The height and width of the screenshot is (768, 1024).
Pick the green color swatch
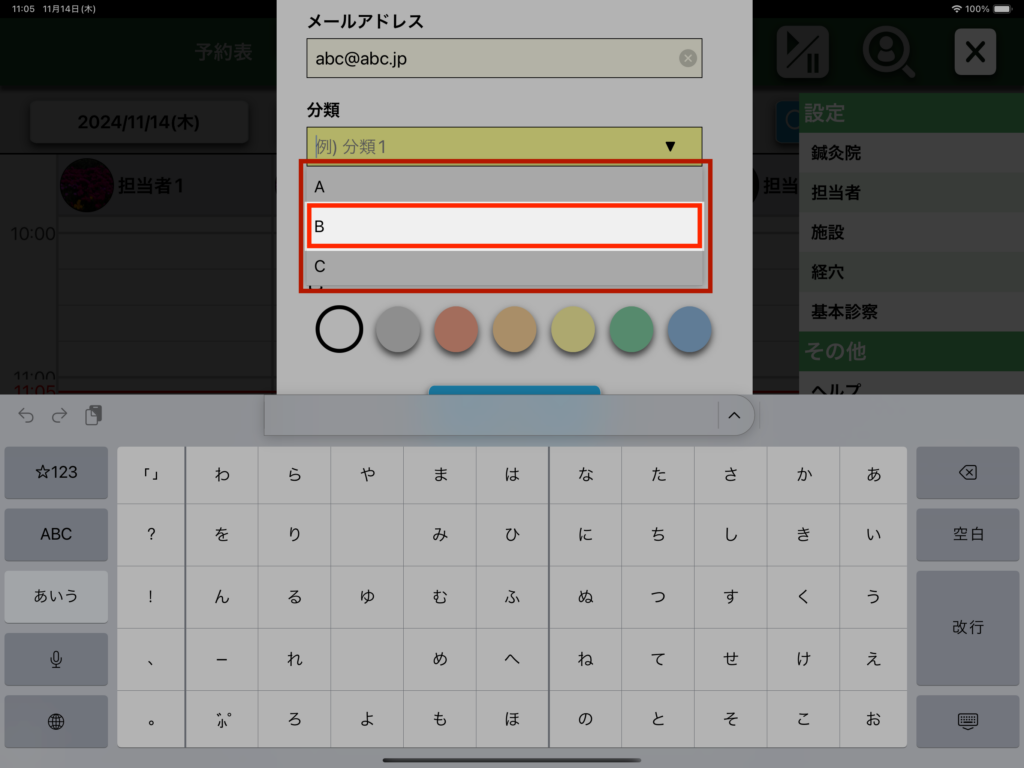(631, 330)
